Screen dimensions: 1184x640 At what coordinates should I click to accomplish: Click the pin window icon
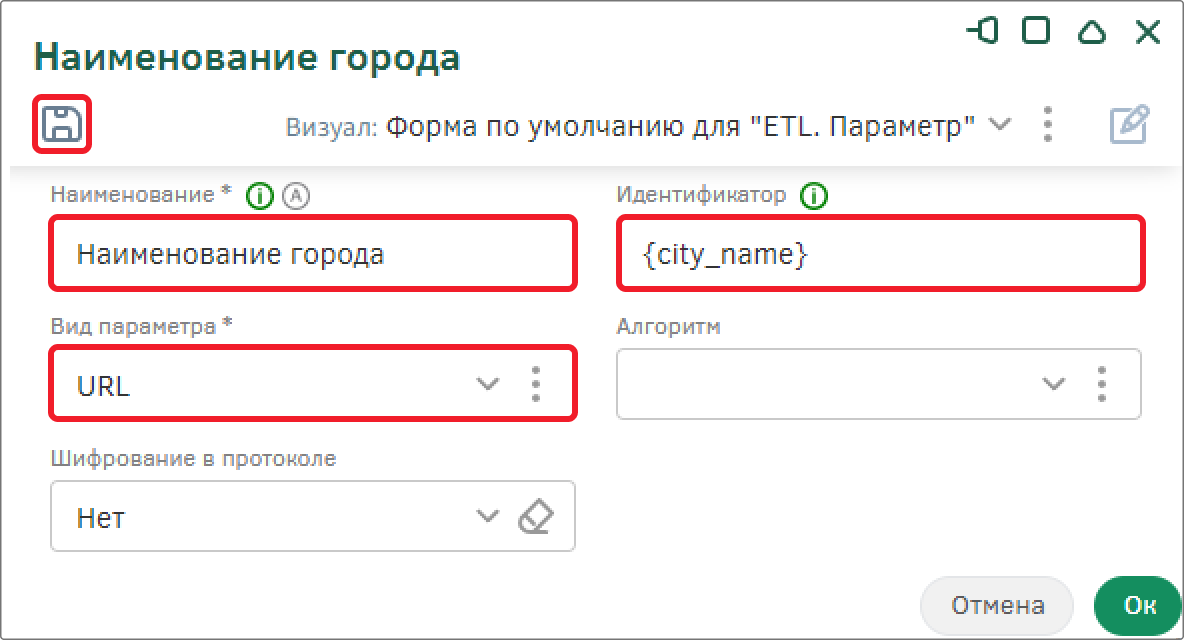point(983,32)
